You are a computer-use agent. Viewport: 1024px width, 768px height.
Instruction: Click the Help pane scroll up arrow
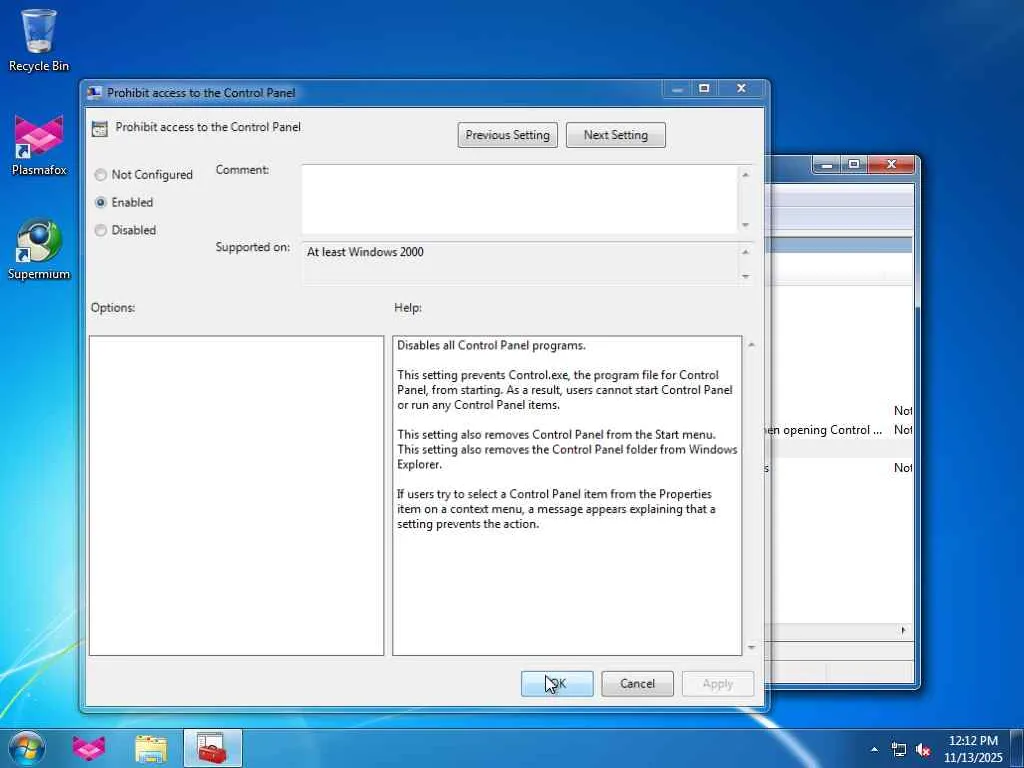(751, 344)
